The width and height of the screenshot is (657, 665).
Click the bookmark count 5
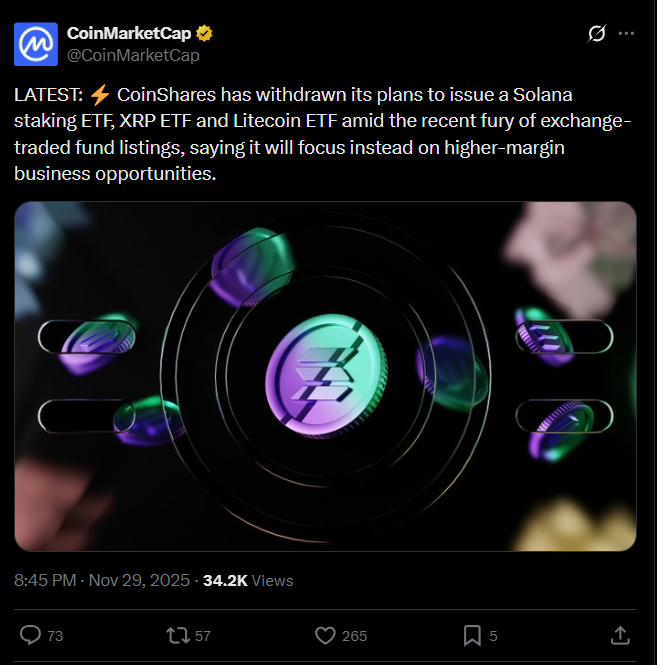[x=493, y=636]
